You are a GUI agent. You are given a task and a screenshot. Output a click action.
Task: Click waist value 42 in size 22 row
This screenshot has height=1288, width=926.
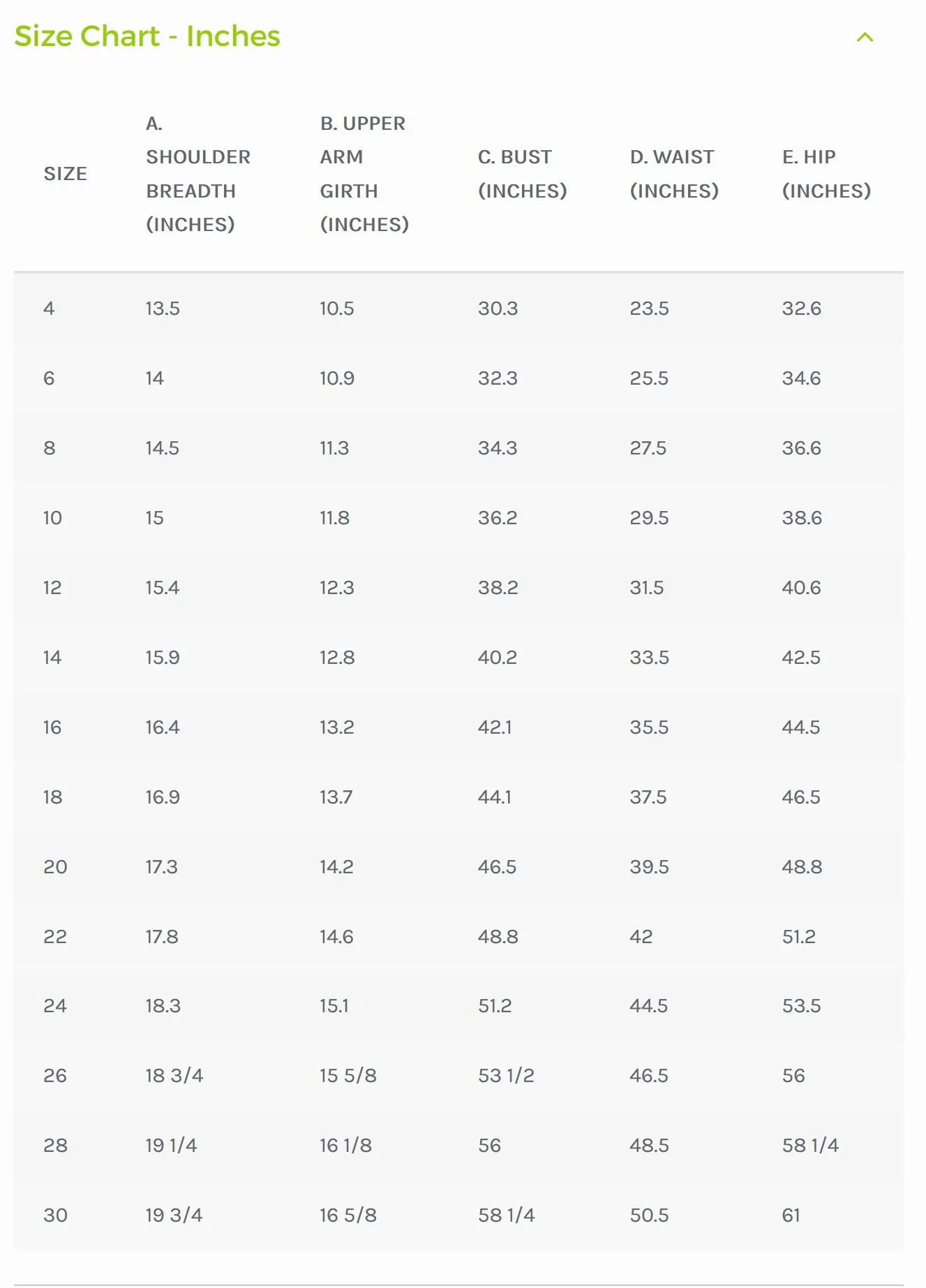(x=641, y=937)
